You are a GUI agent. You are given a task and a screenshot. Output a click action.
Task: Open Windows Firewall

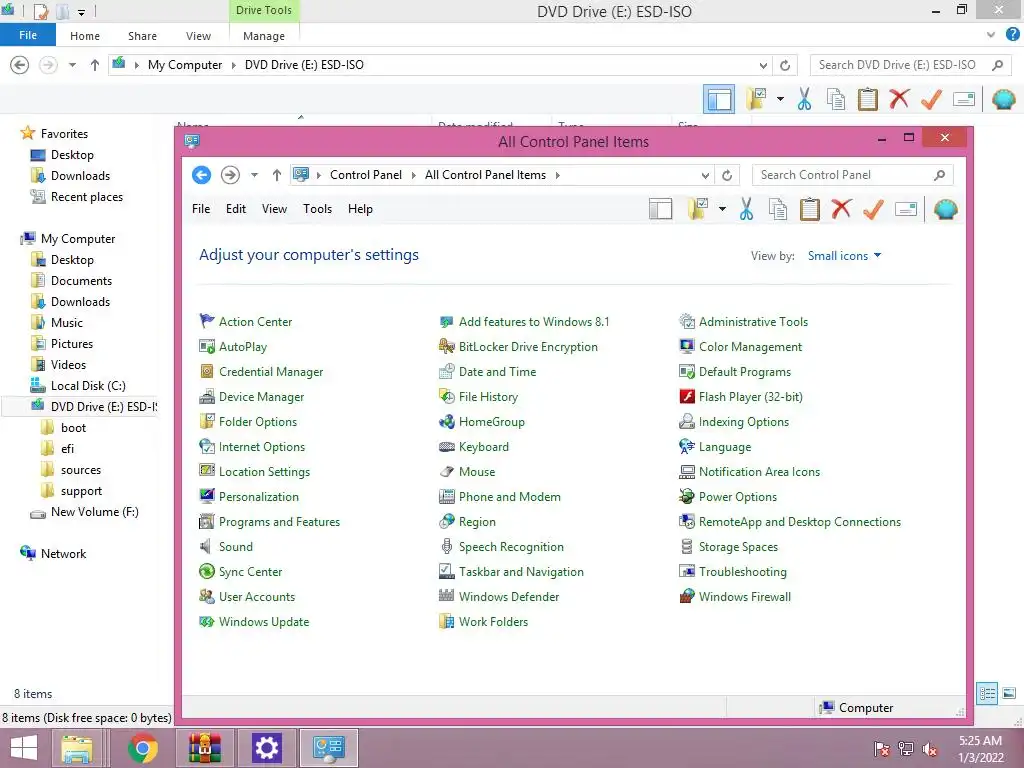click(x=744, y=597)
